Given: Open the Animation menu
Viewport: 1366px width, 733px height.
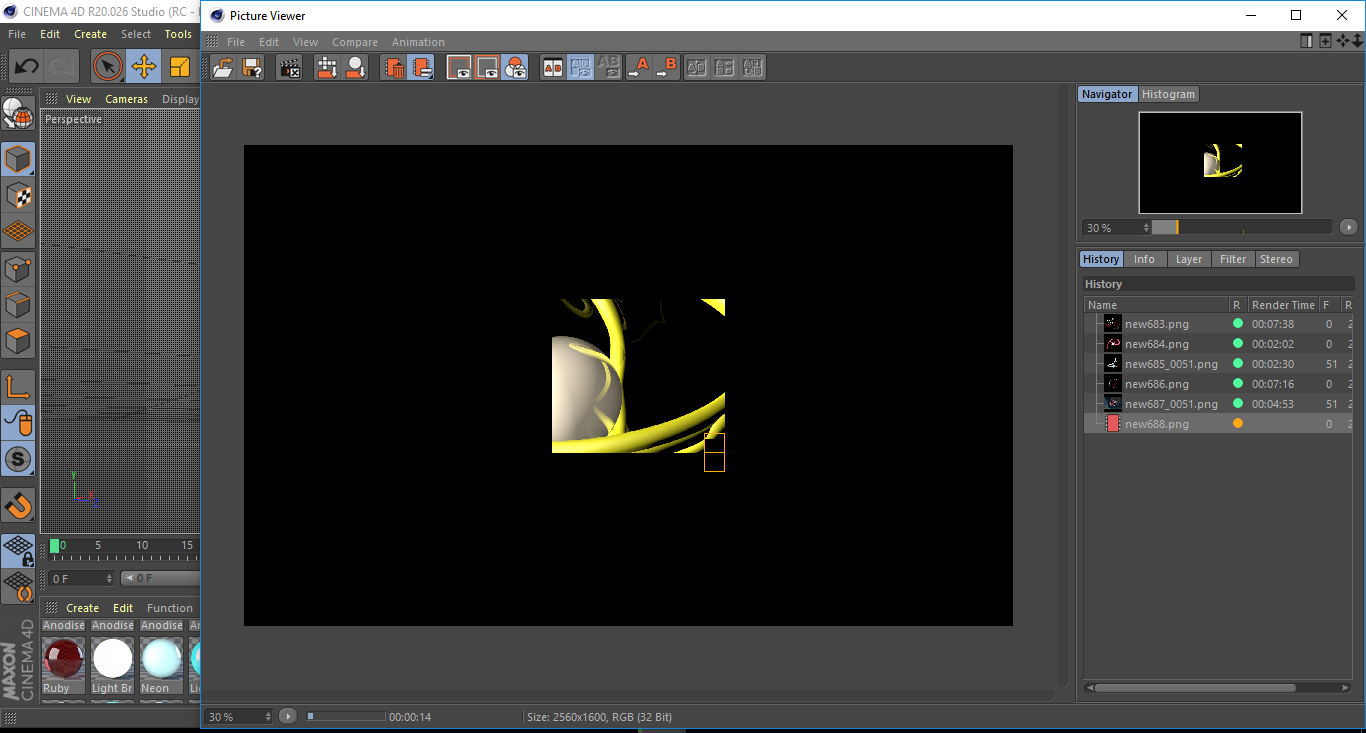Looking at the screenshot, I should (x=418, y=42).
